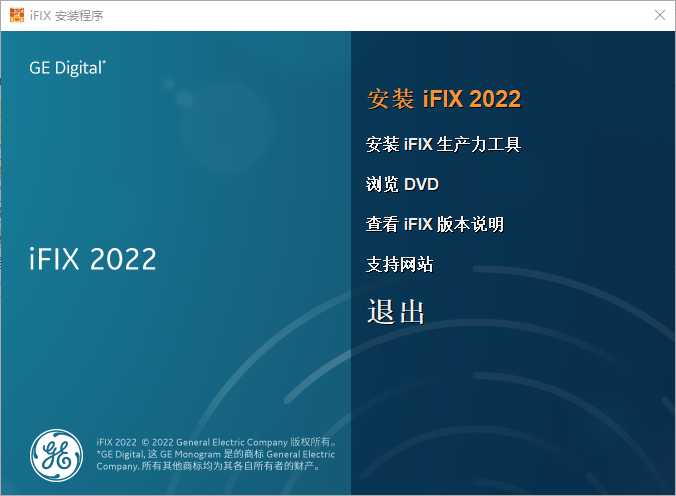
Task: Click the large iFIX 2022 product title
Action: (92, 258)
